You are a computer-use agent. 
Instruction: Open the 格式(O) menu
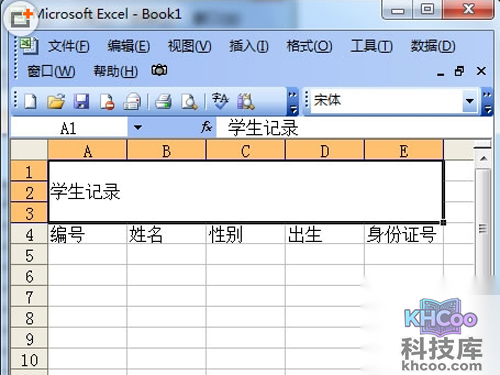[309, 46]
